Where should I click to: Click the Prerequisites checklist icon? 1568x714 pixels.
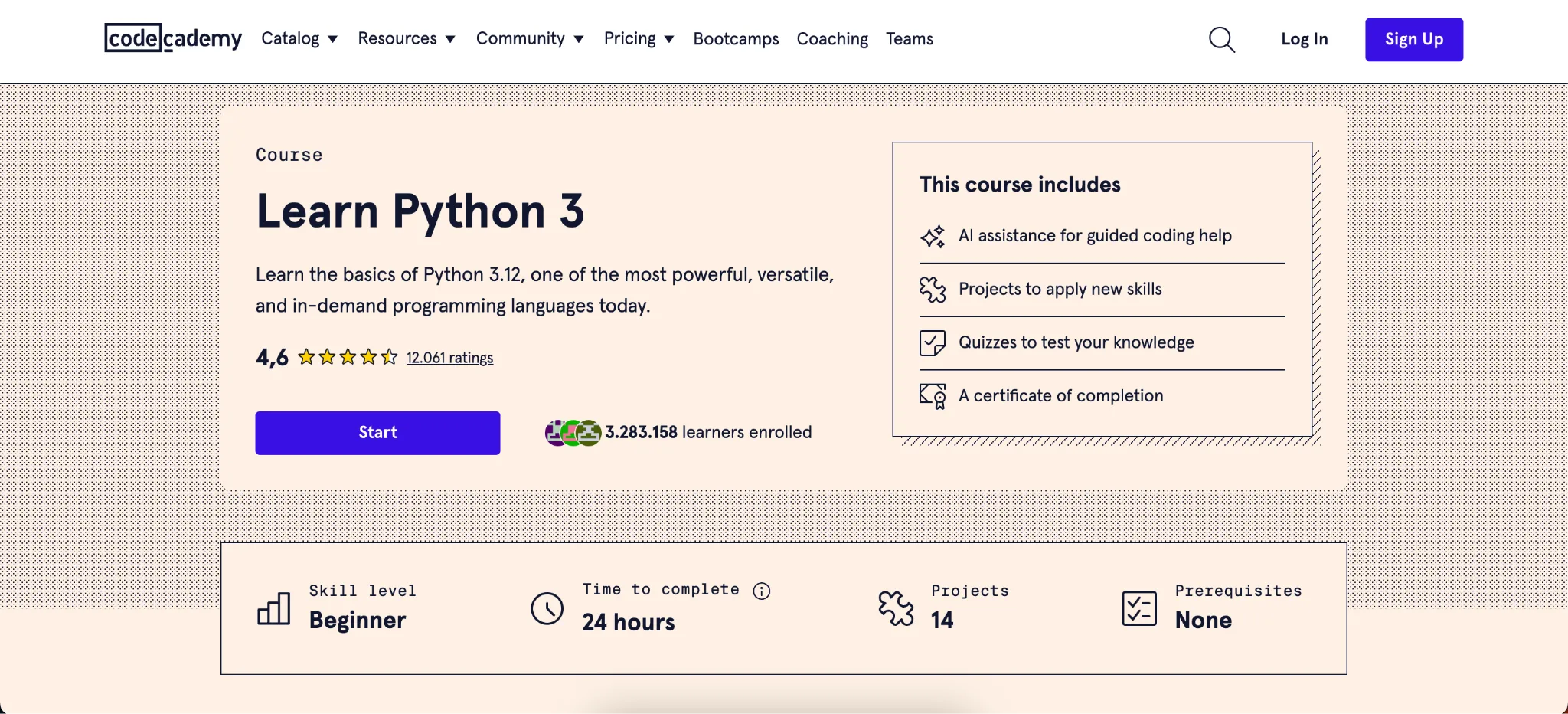coord(1139,608)
